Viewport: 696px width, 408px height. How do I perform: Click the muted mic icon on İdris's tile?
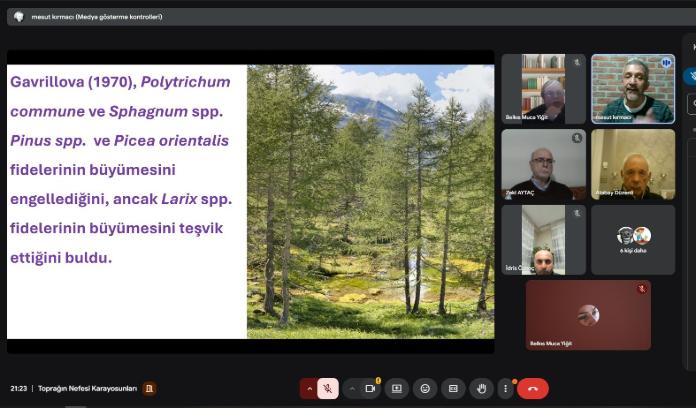576,213
